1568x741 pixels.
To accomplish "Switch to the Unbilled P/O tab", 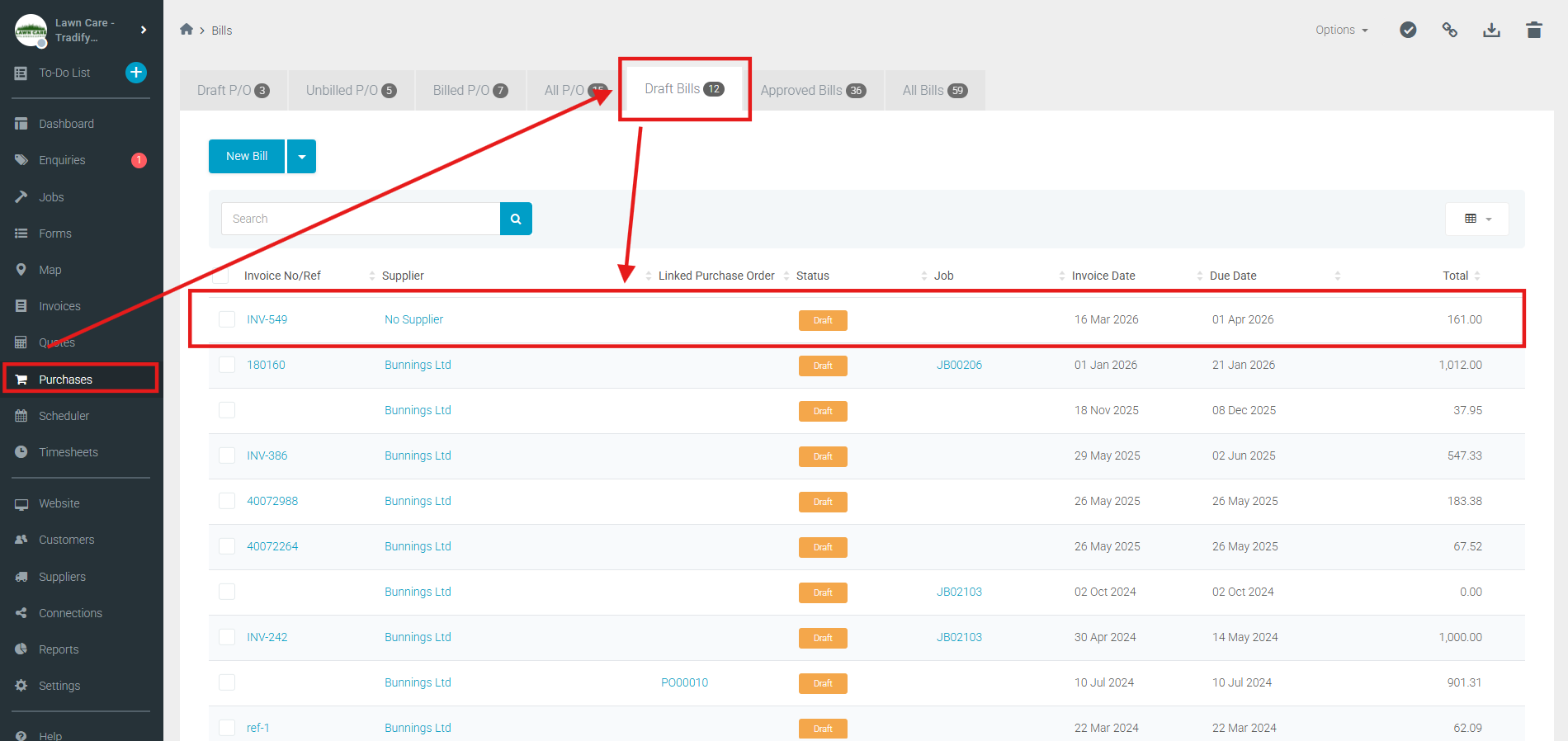I will (x=351, y=90).
